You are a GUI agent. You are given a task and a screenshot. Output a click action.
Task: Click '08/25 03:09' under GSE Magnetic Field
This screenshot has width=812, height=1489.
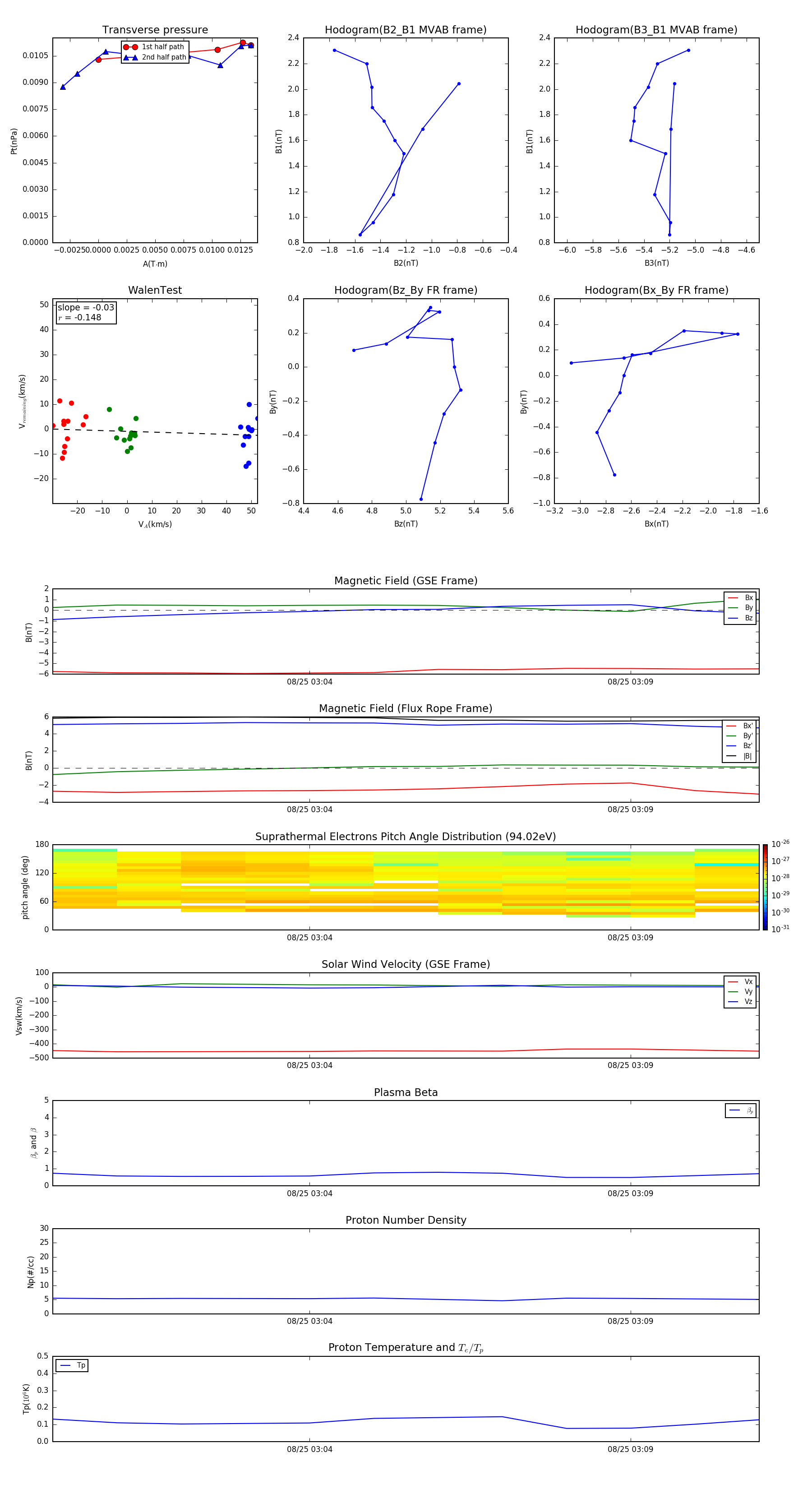pos(631,682)
